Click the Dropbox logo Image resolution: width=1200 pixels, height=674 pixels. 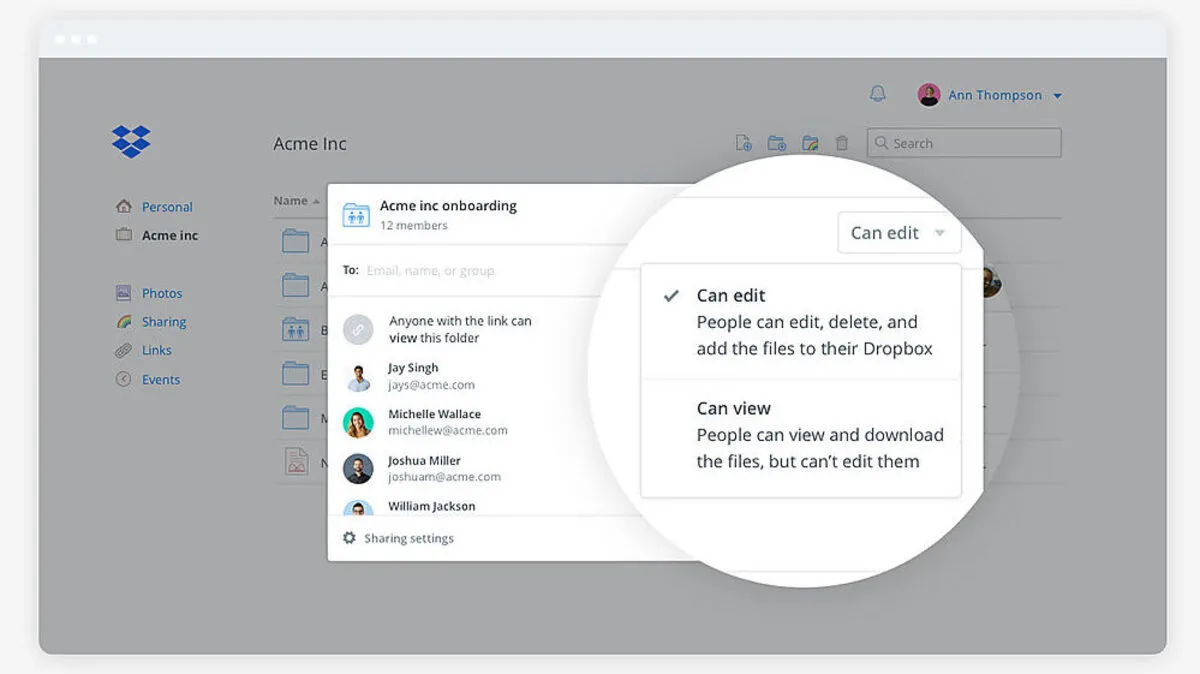[x=131, y=142]
